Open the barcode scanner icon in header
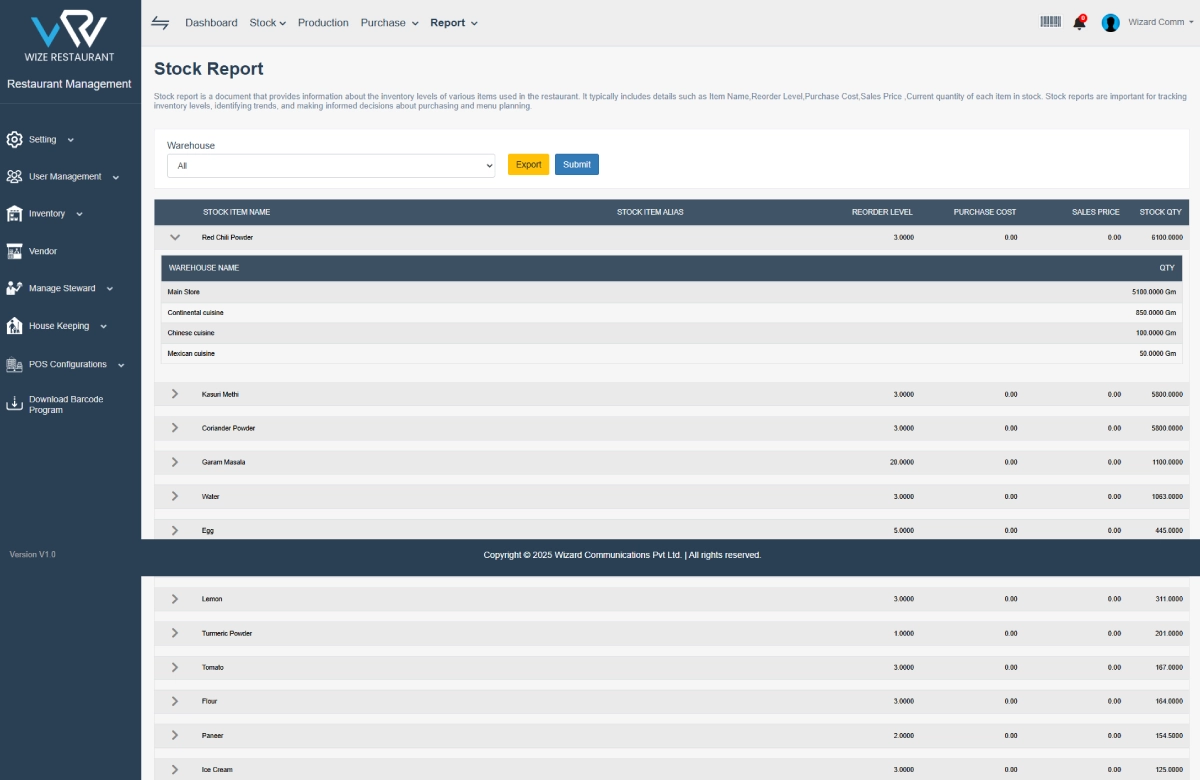The width and height of the screenshot is (1200, 780). [x=1050, y=22]
